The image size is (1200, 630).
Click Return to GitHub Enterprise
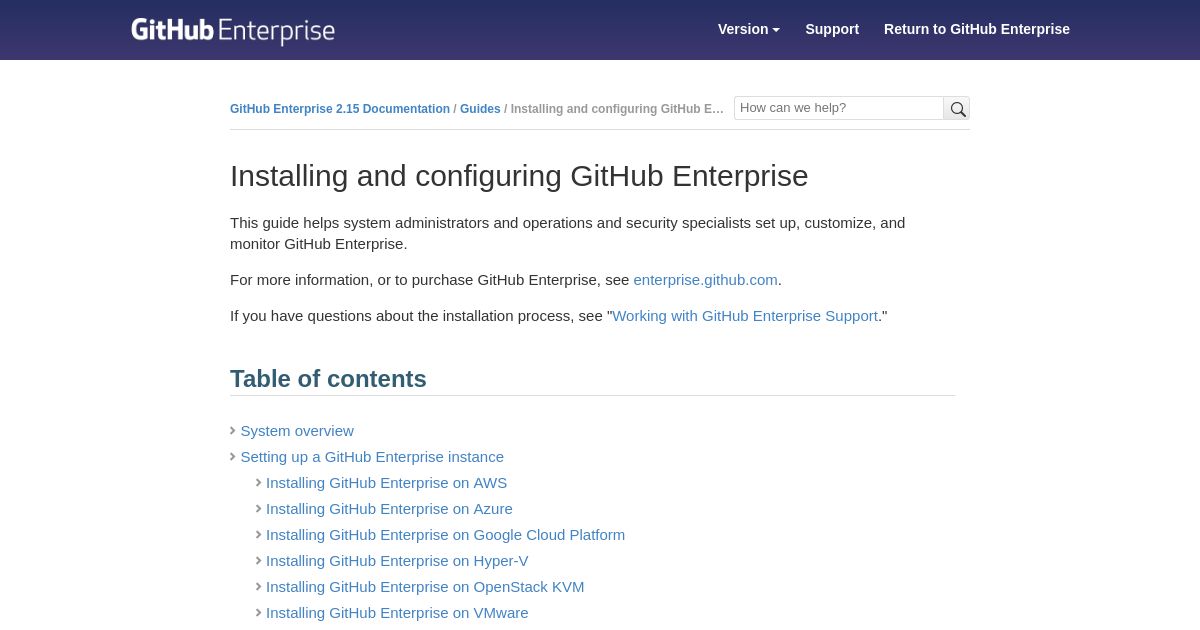click(x=977, y=29)
